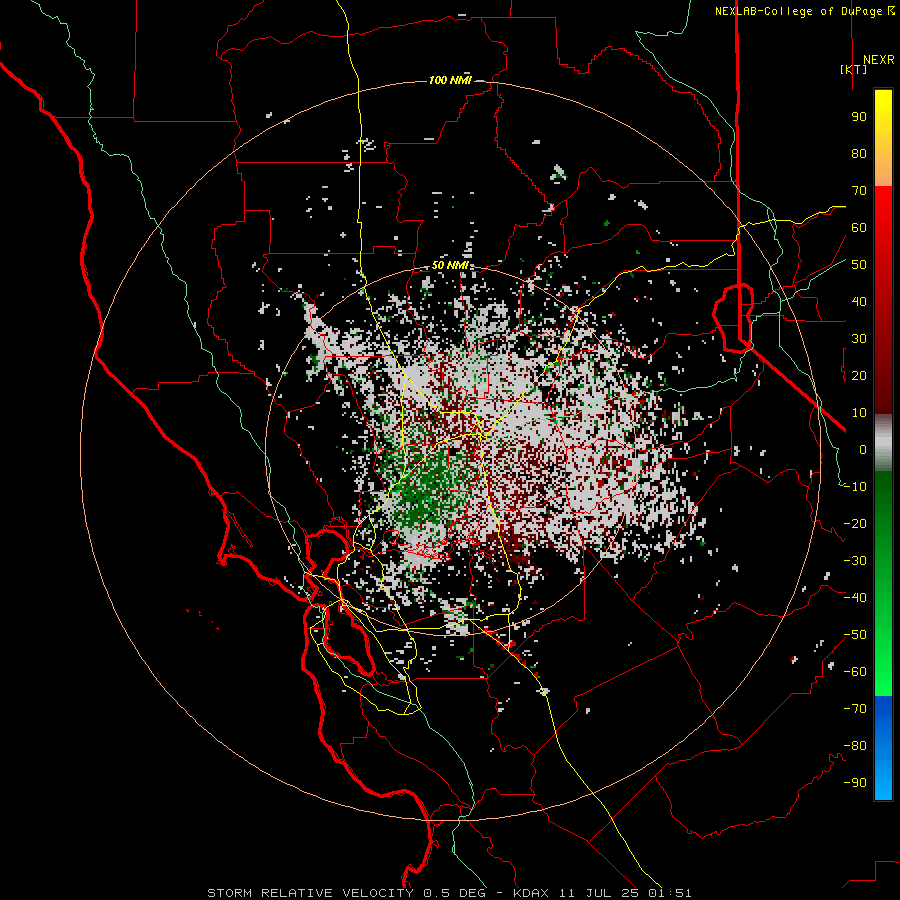Pick the bright green segment of color bar

(x=883, y=584)
